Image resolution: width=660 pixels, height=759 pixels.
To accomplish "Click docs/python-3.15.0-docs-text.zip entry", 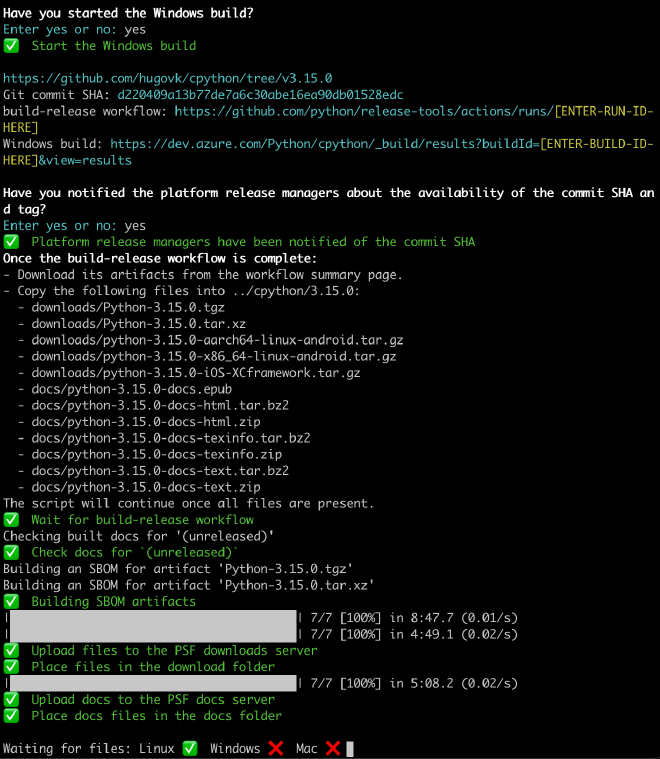I will click(x=146, y=487).
